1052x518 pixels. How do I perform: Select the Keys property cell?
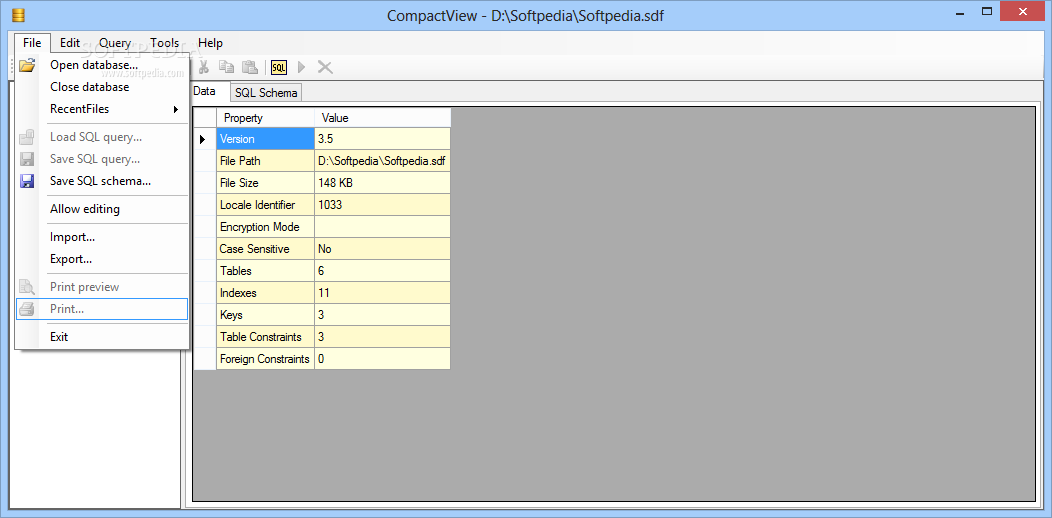[265, 315]
